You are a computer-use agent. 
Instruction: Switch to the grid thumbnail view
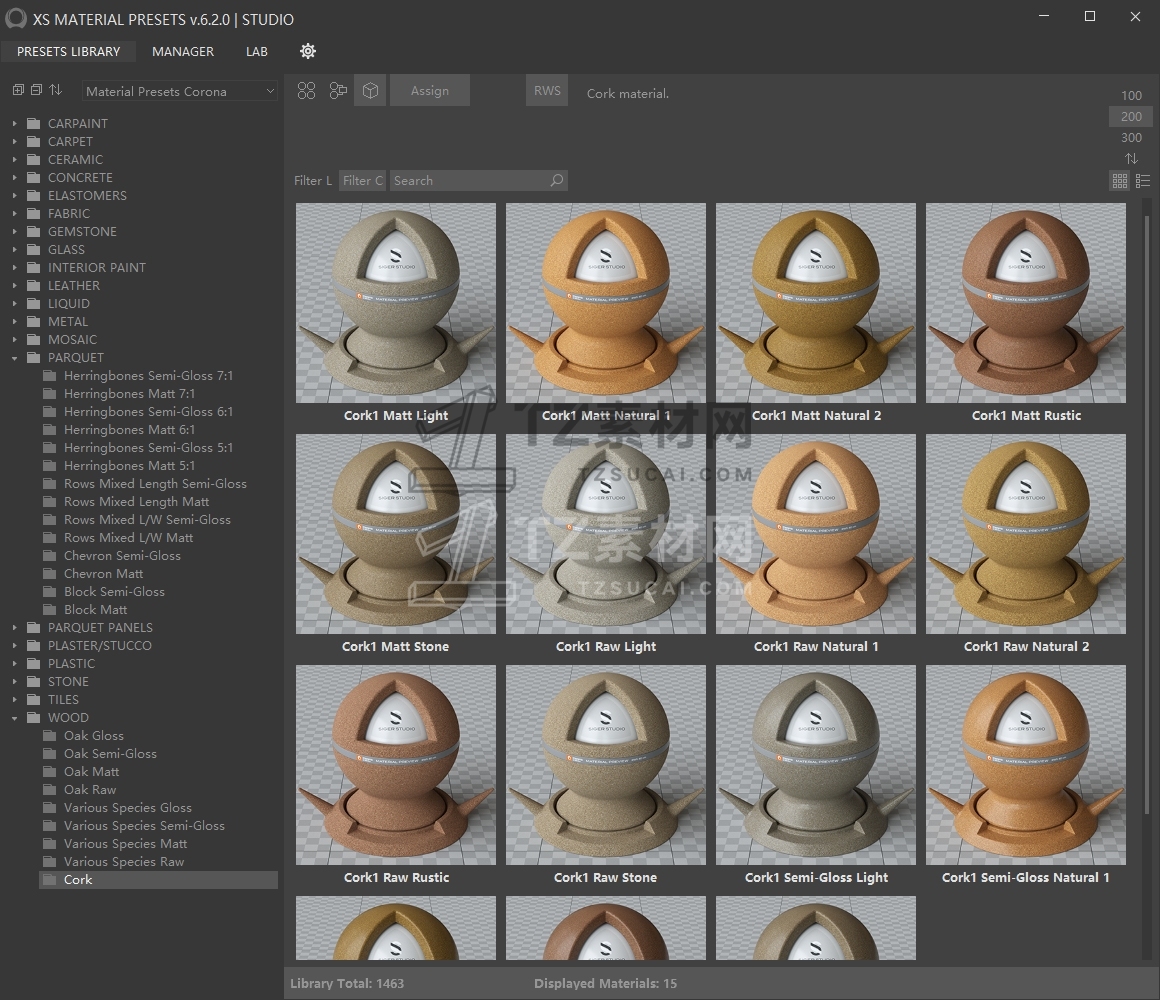1120,181
